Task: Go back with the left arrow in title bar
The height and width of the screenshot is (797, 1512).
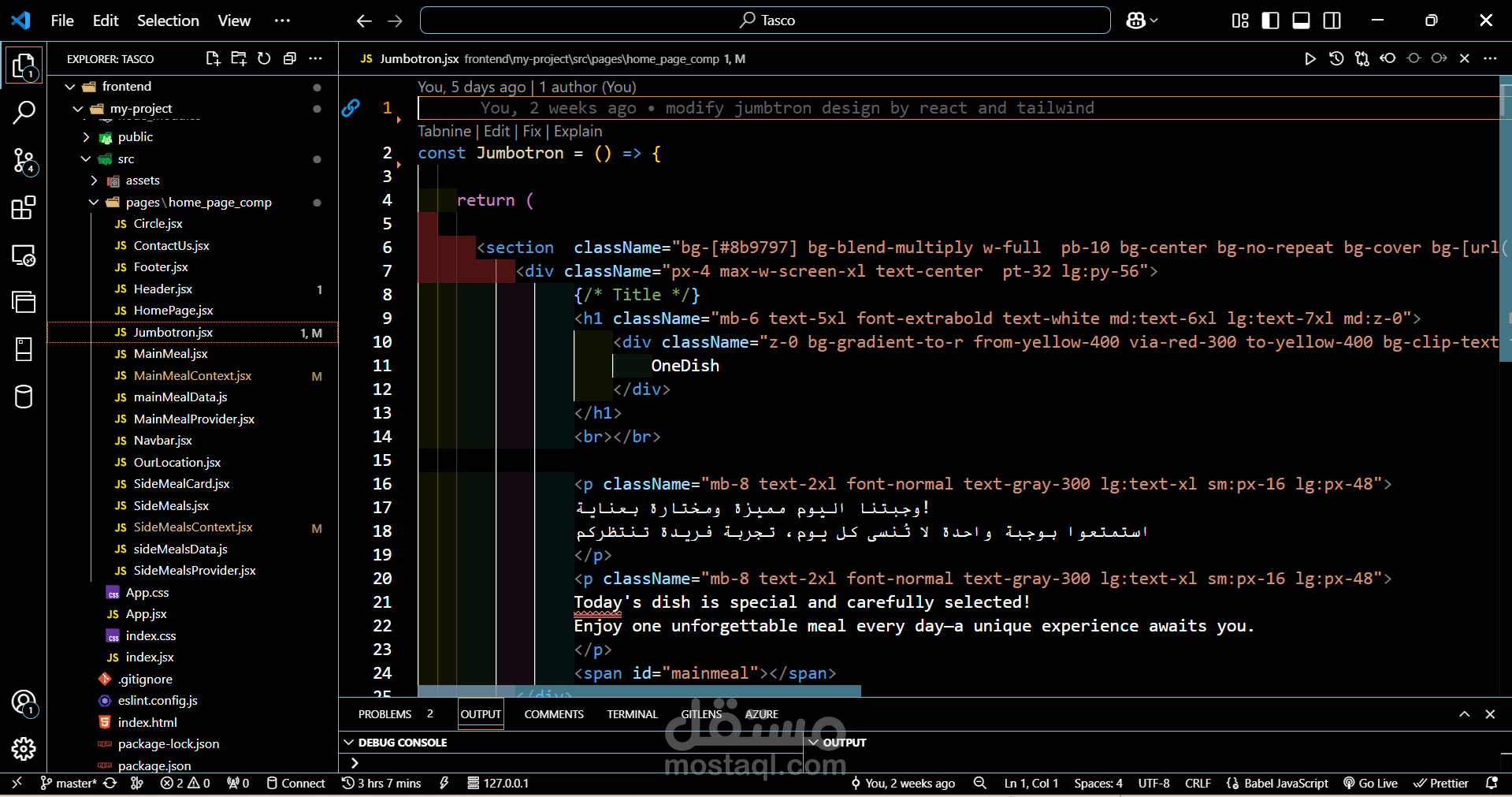Action: 363,20
